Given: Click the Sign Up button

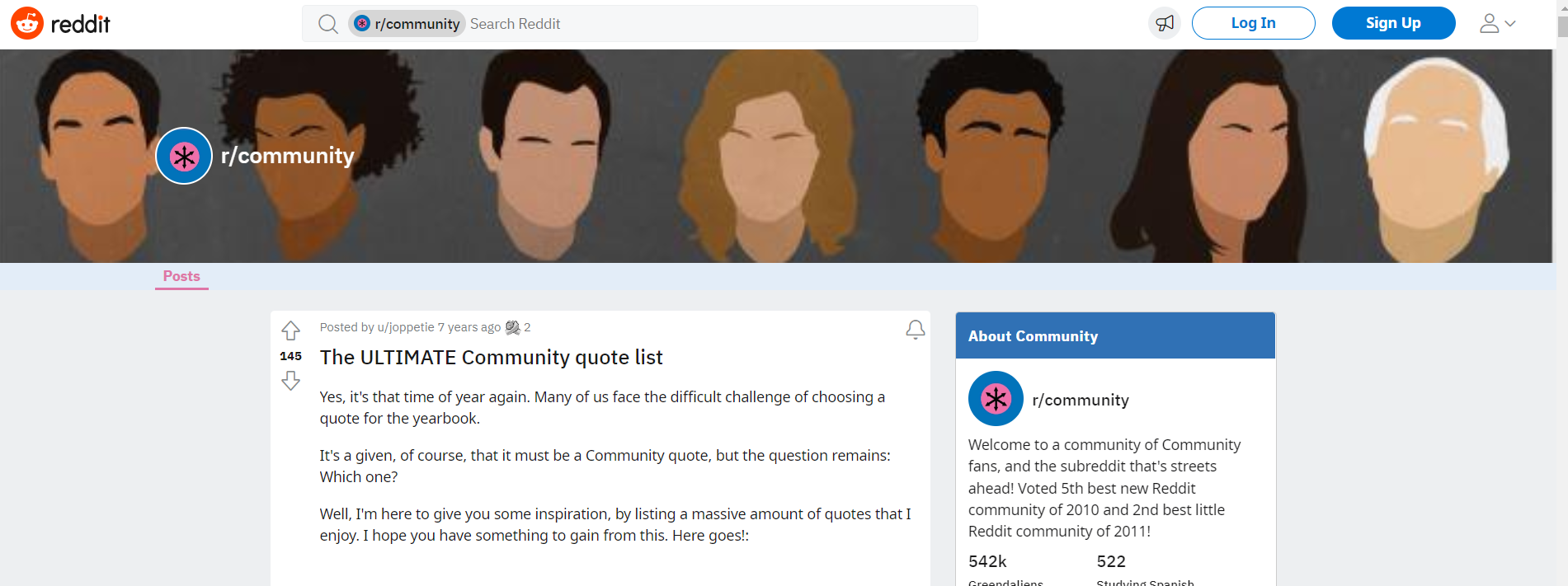Looking at the screenshot, I should 1393,23.
